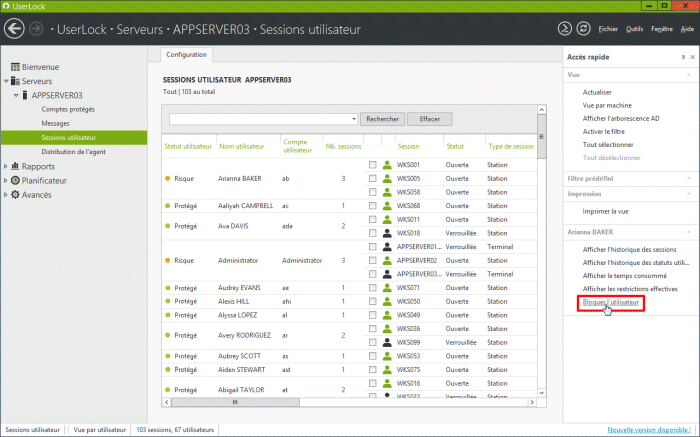Expand the Filtre prédéfini section

pos(688,179)
